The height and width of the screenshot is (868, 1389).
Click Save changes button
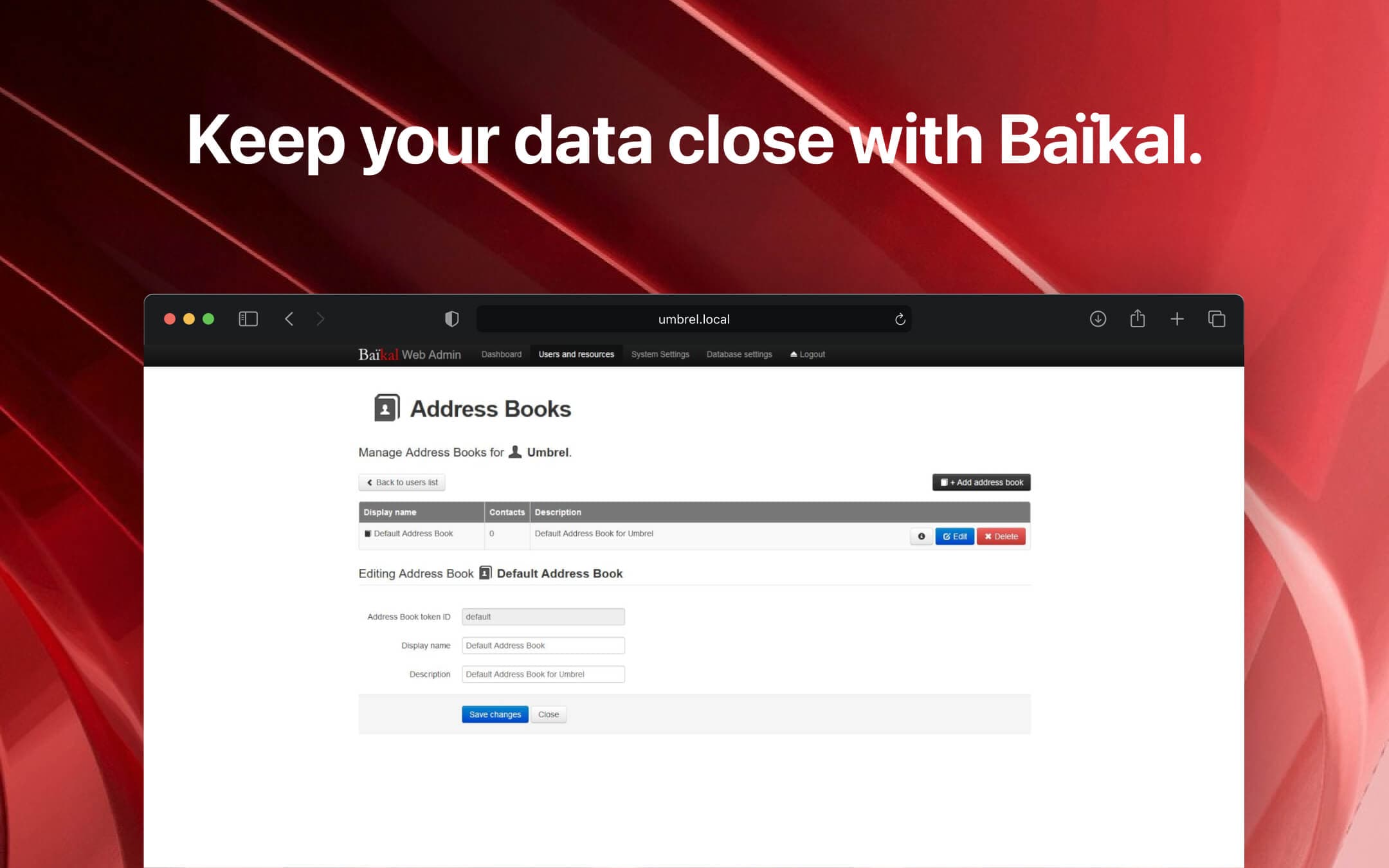tap(494, 714)
